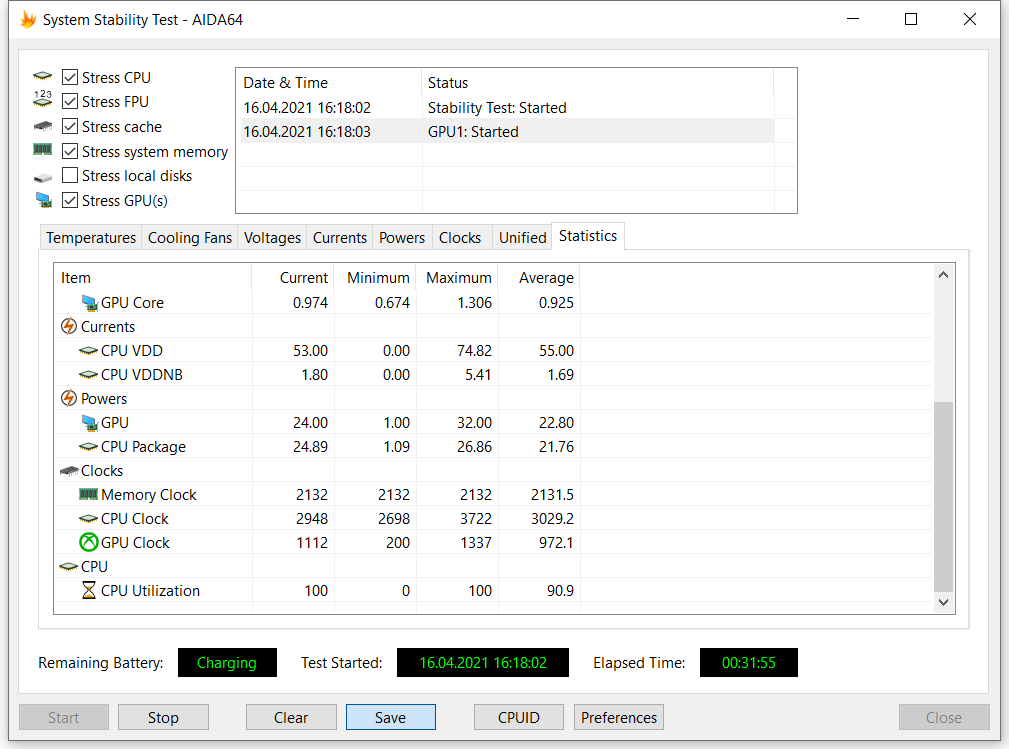Screen dimensions: 1009x749
Task: Click the Stop button
Action: [x=163, y=717]
